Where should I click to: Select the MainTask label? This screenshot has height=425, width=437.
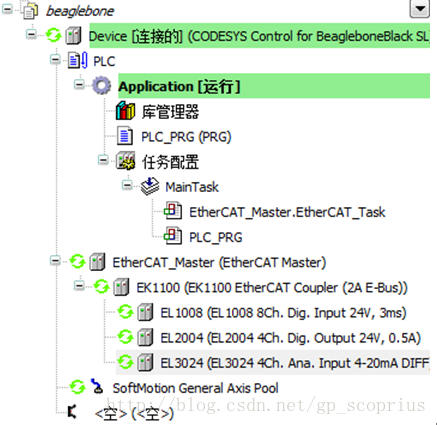(192, 187)
